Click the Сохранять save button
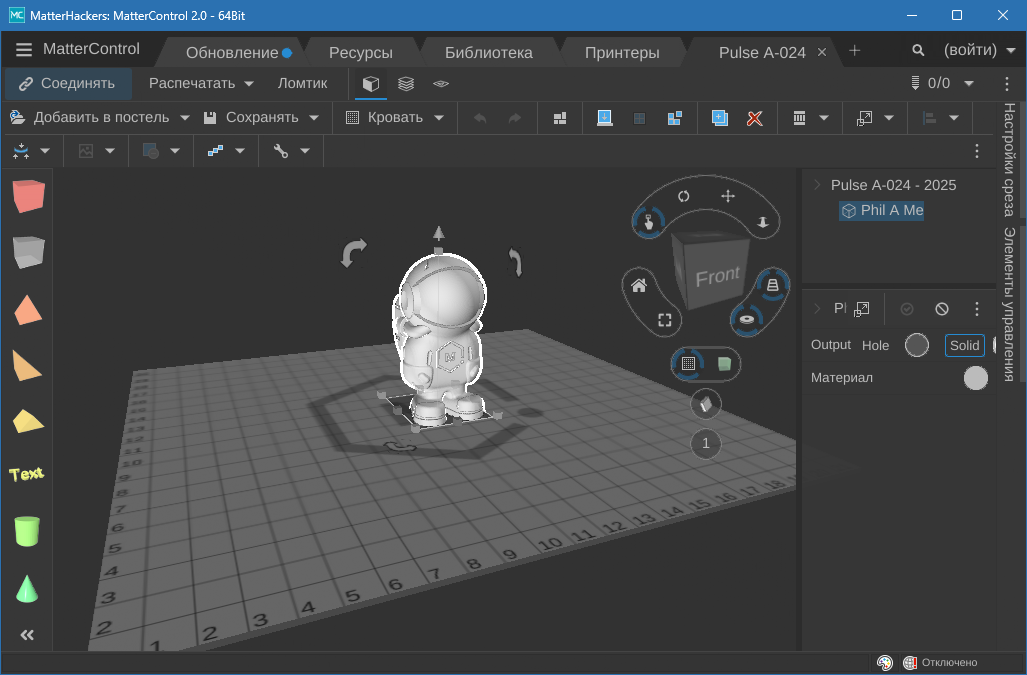The height and width of the screenshot is (675, 1027). 252,118
